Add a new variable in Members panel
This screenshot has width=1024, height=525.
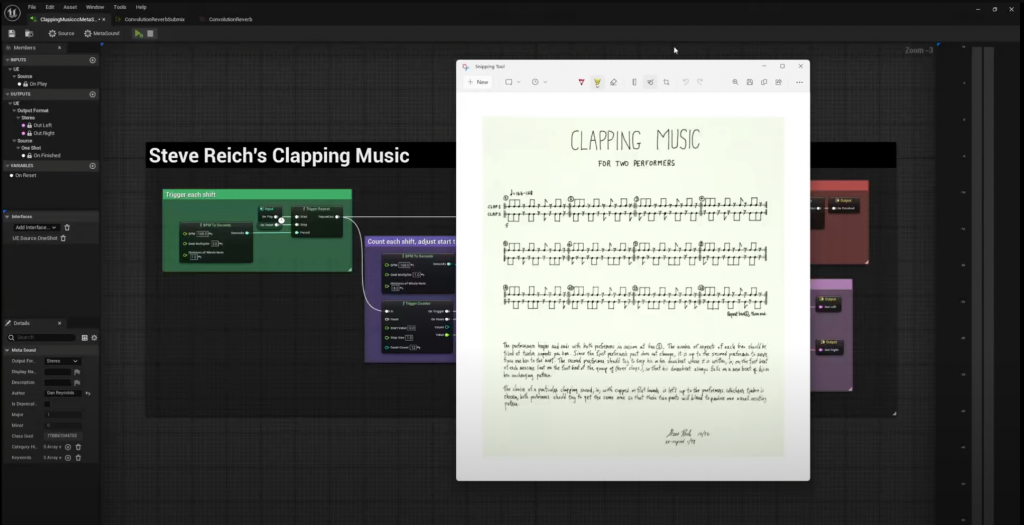coord(93,166)
